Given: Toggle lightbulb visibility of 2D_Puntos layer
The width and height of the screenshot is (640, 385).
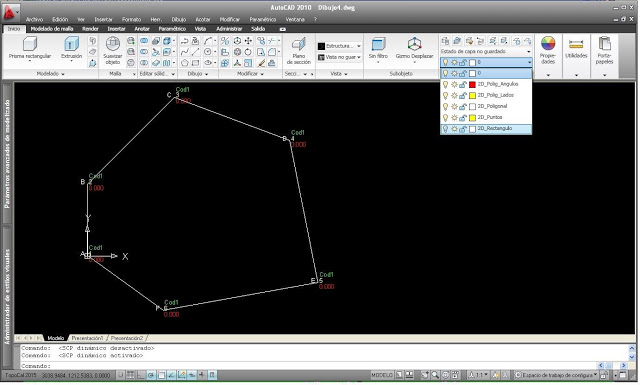Looking at the screenshot, I should (445, 117).
